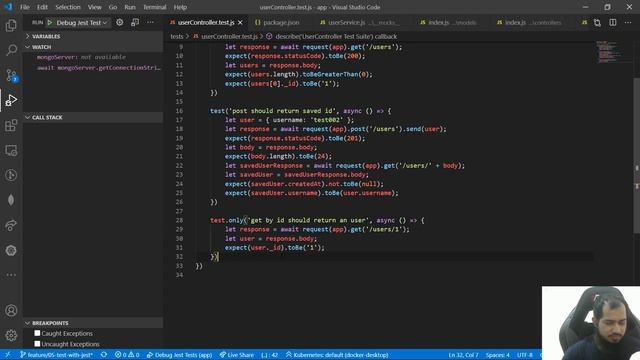Image resolution: width=640 pixels, height=360 pixels.
Task: Click the code minimap preview
Action: click(610, 51)
